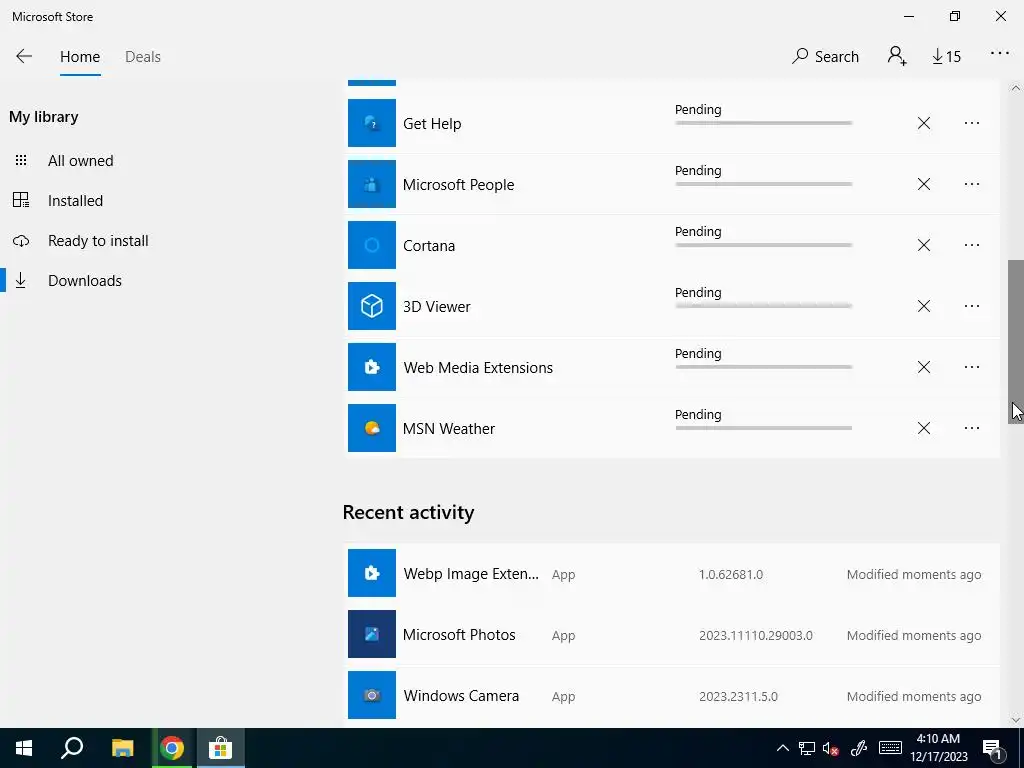Click the Installed sidebar icon

[x=21, y=200]
